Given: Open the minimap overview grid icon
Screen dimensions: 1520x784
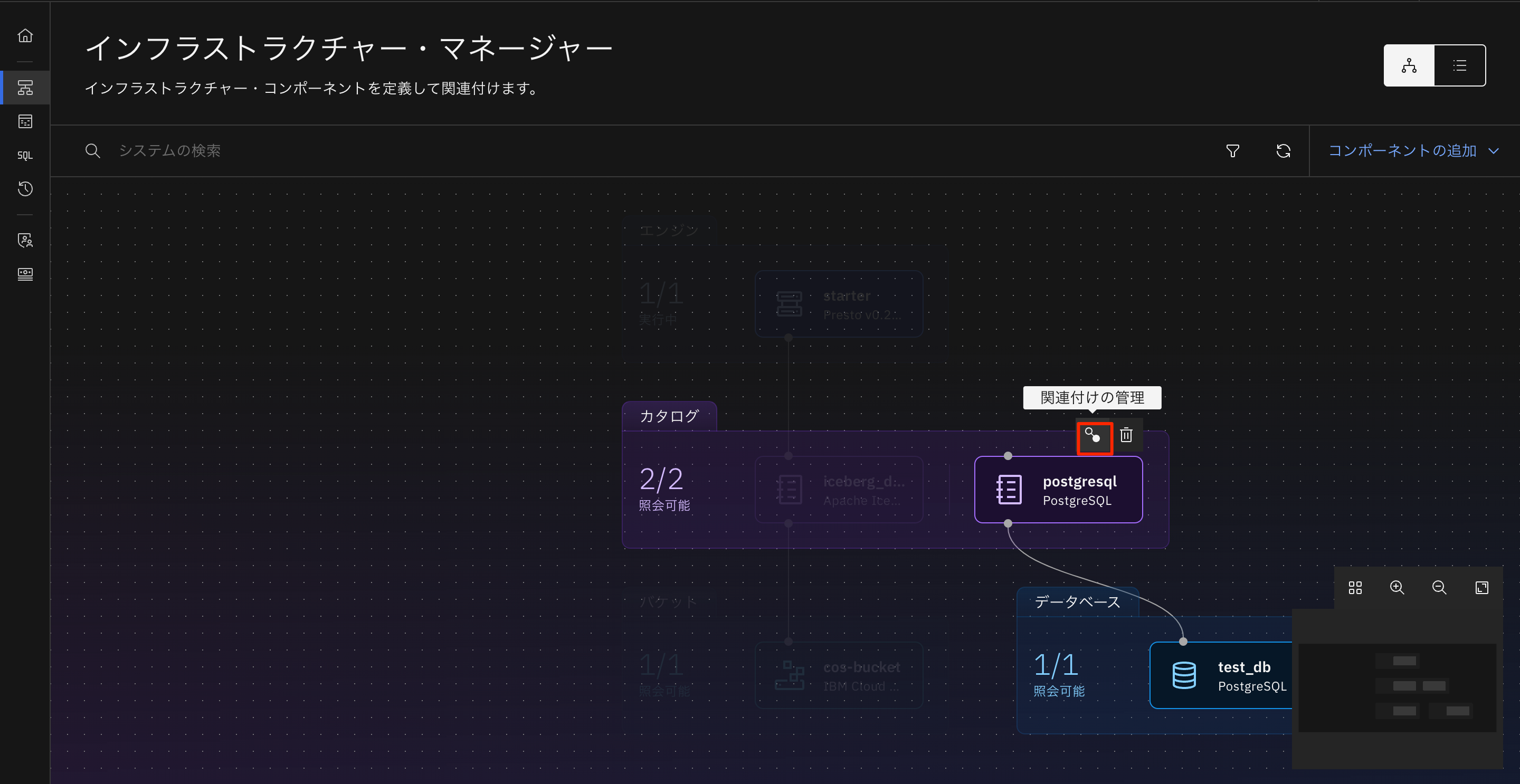Looking at the screenshot, I should (1355, 587).
